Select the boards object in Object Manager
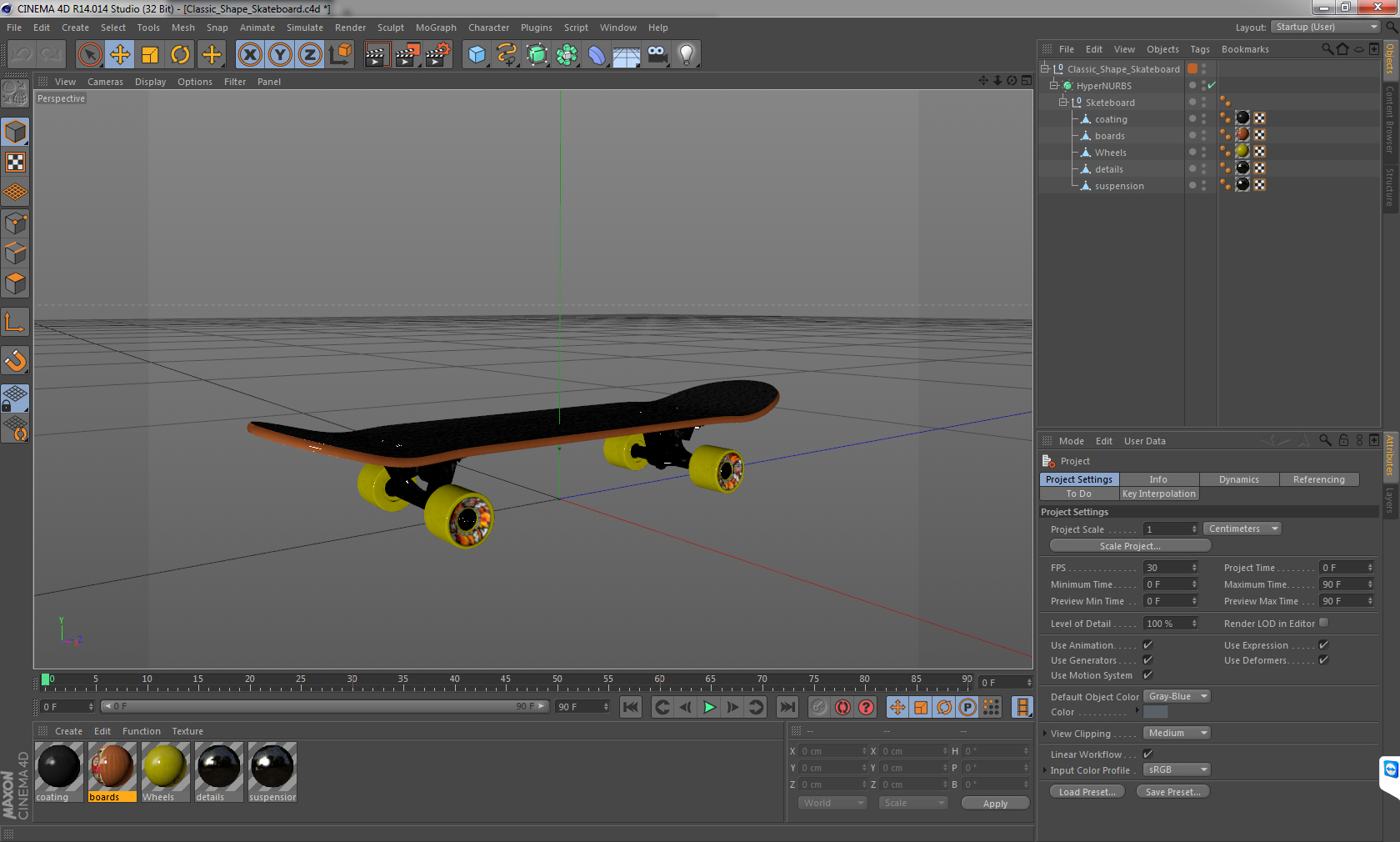Image resolution: width=1400 pixels, height=842 pixels. pyautogui.click(x=1109, y=136)
